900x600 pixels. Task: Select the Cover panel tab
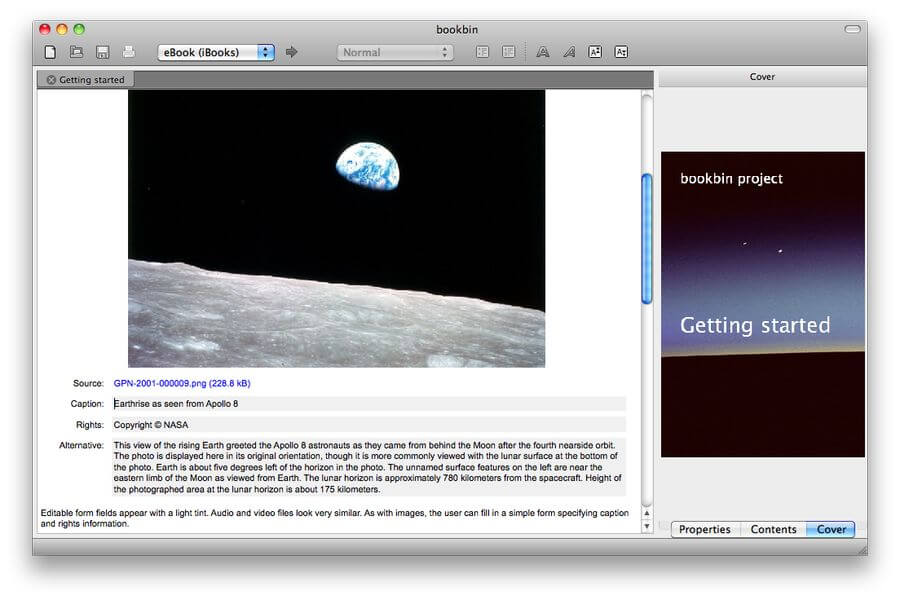pos(831,529)
